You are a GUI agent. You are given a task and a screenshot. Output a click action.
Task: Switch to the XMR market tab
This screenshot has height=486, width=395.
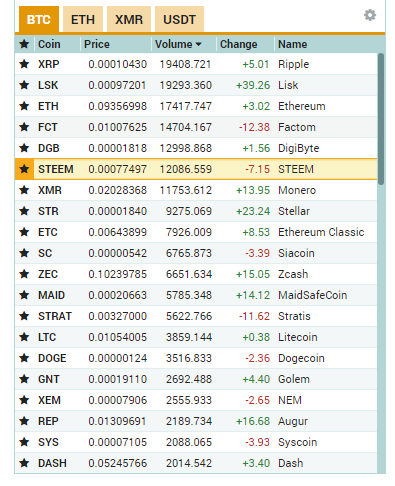coord(129,19)
